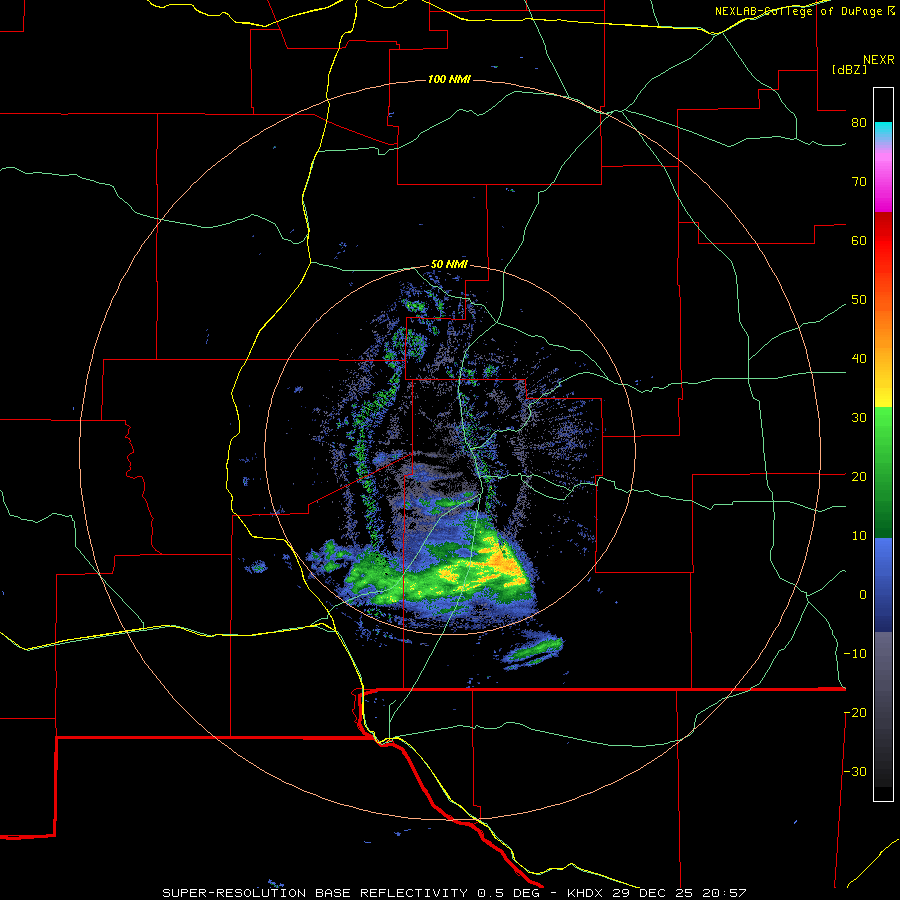This screenshot has width=900, height=900.
Task: Click the 40 value on the dBZ scale
Action: pyautogui.click(x=859, y=359)
